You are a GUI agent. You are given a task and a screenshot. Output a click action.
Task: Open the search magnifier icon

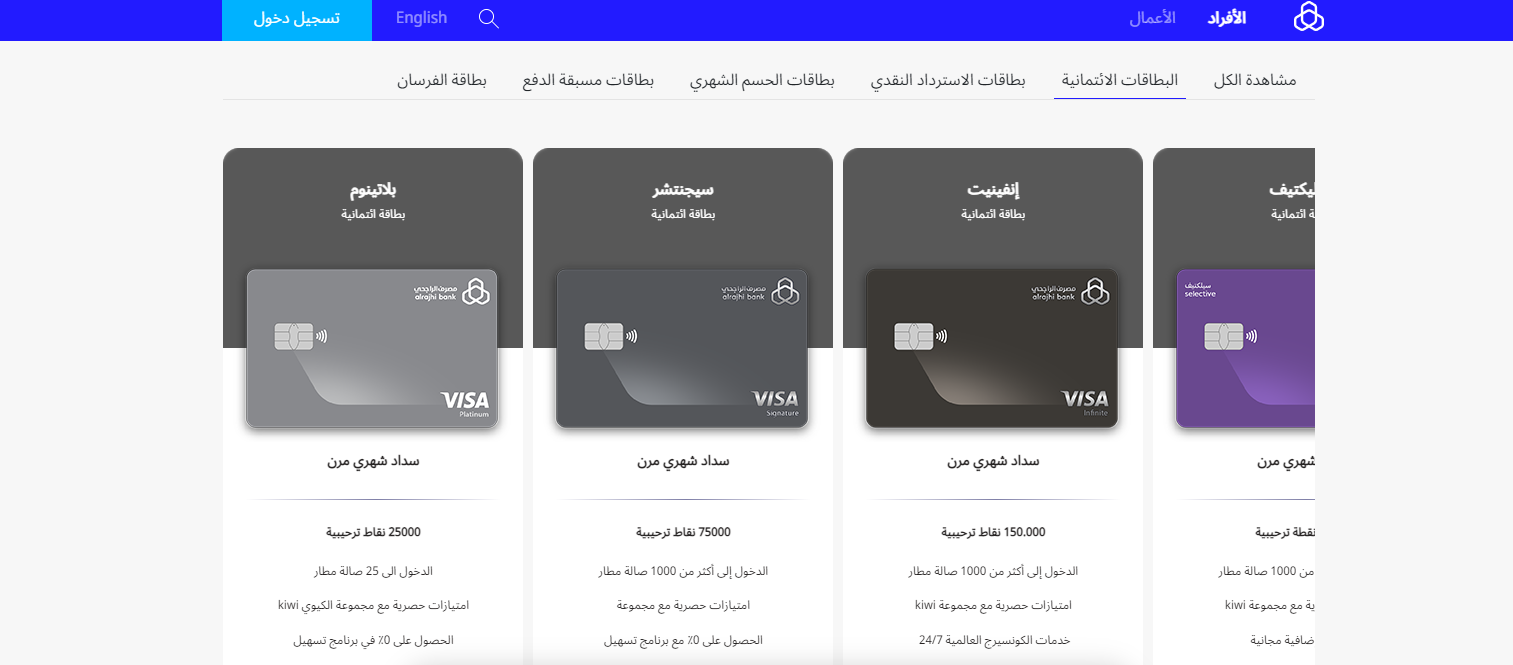click(x=488, y=18)
